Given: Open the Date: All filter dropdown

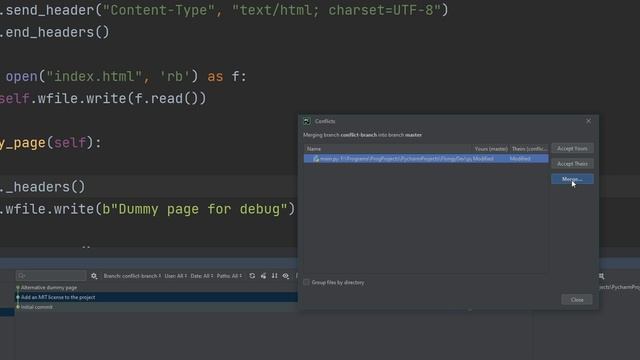Looking at the screenshot, I should 202,276.
